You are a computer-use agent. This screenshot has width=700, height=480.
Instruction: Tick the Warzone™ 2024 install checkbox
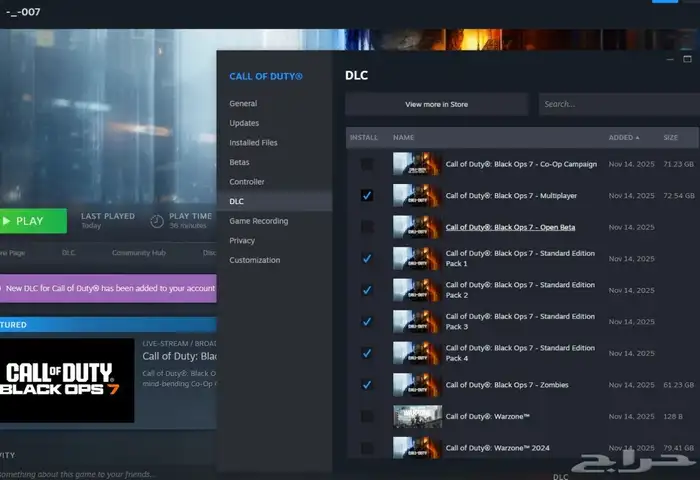pyautogui.click(x=367, y=448)
